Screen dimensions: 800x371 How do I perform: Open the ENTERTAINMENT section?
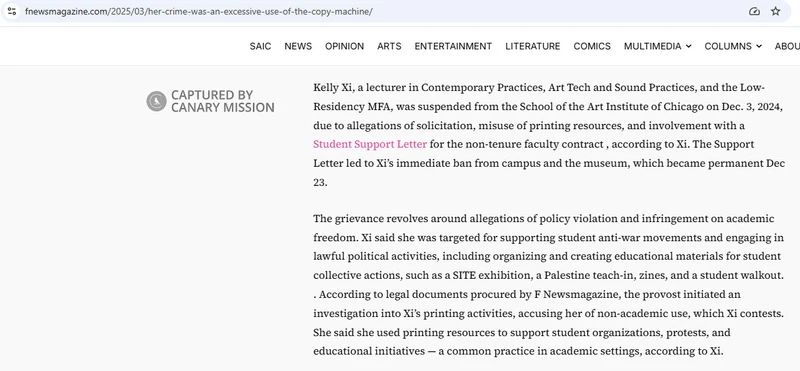pyautogui.click(x=453, y=46)
